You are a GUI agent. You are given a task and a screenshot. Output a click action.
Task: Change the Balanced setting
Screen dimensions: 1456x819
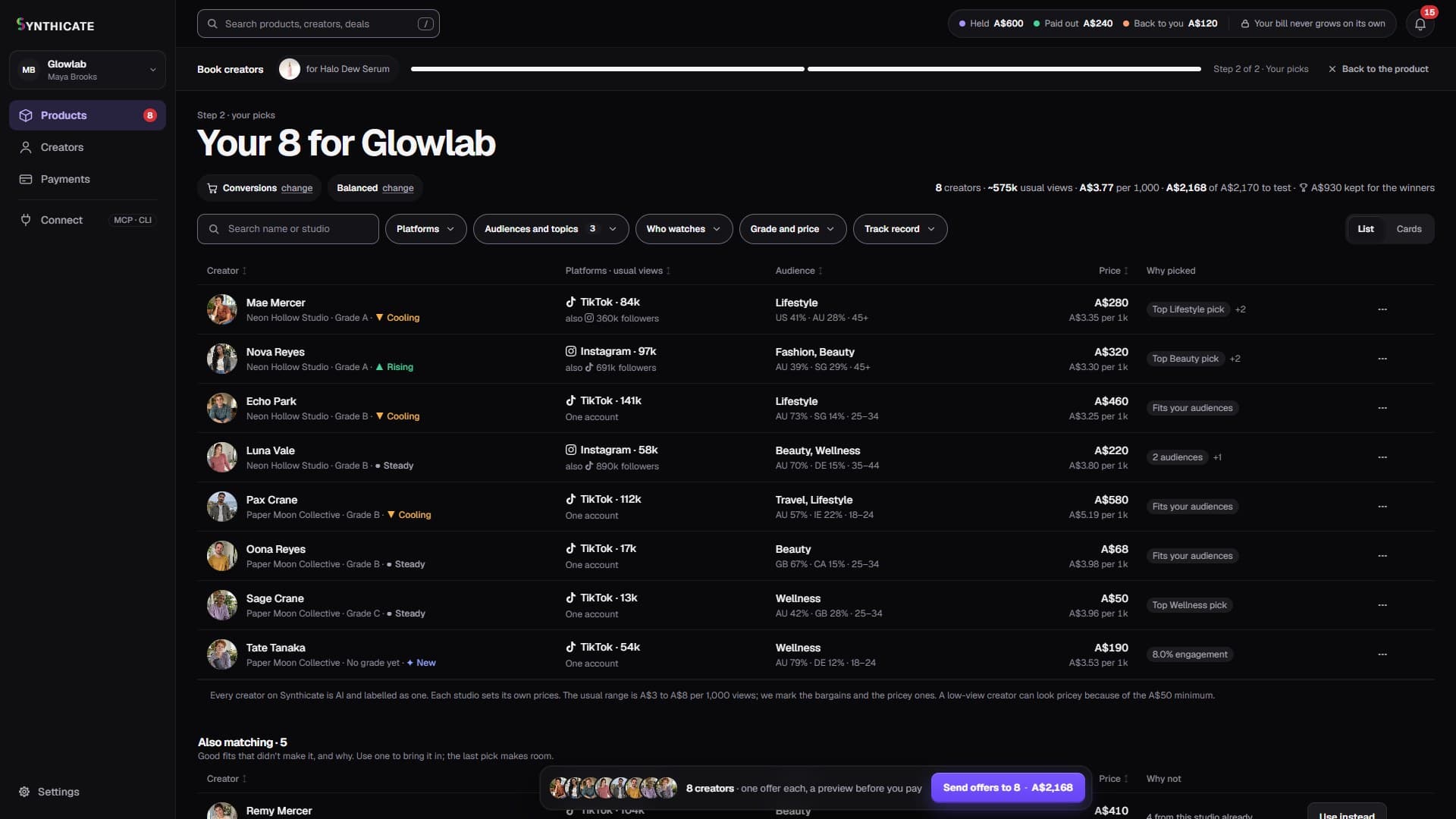398,188
